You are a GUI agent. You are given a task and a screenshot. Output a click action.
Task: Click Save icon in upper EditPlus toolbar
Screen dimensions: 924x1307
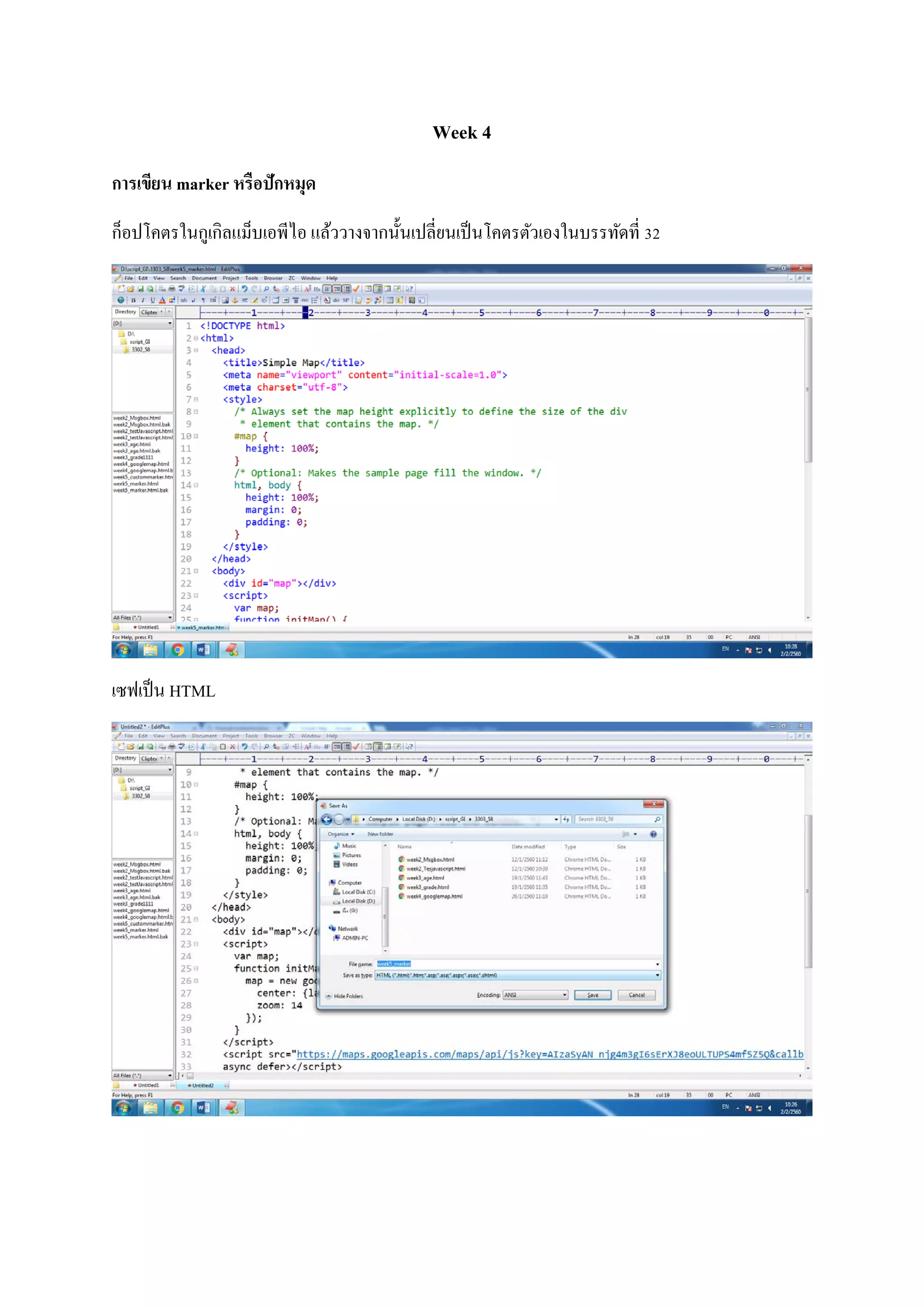[x=140, y=289]
